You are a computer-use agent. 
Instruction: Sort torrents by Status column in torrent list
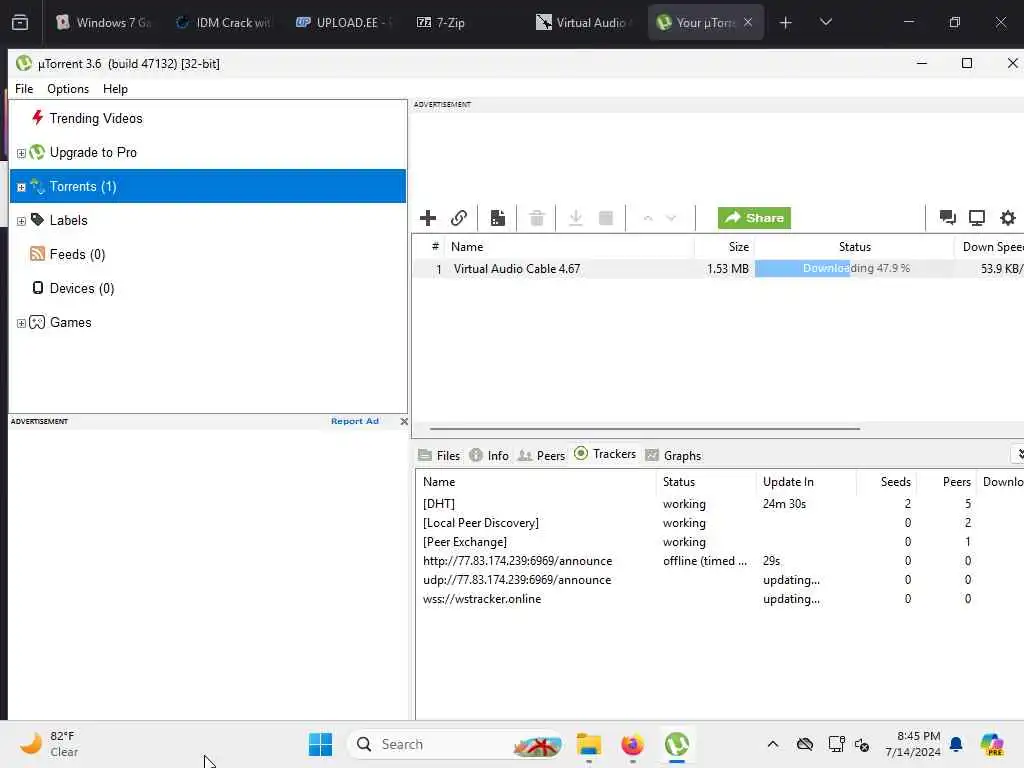854,247
